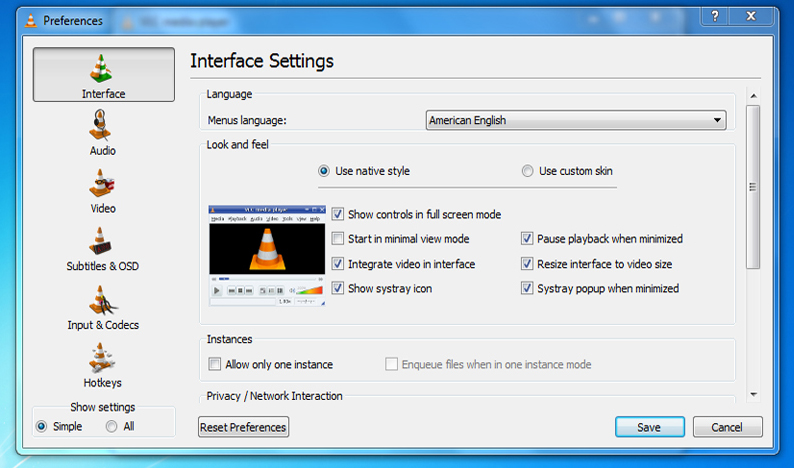Screen dimensions: 794x468
Task: Click the title bar help question mark
Action: tap(715, 17)
